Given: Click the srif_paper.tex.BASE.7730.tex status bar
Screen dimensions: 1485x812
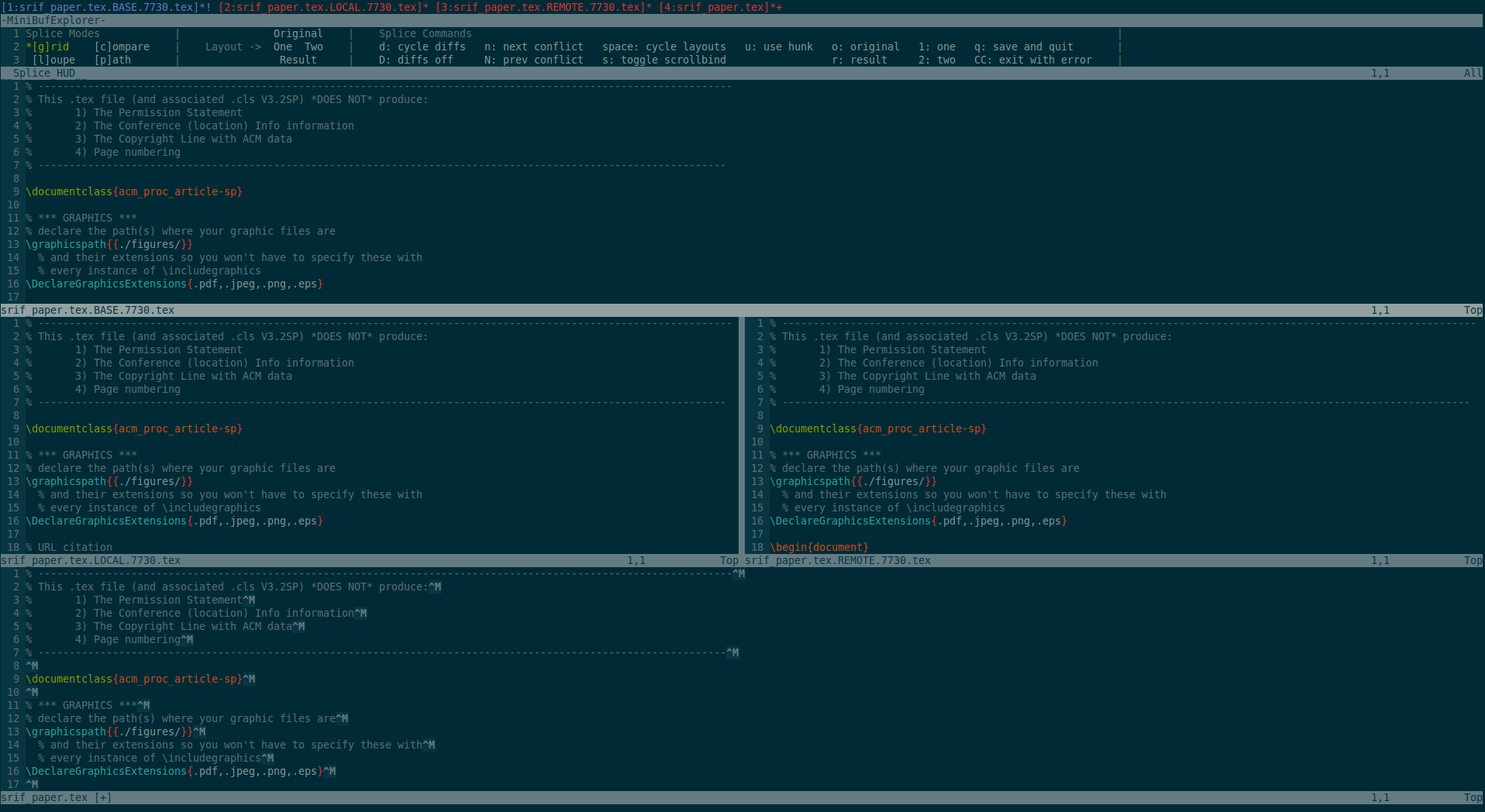Looking at the screenshot, I should tap(742, 310).
